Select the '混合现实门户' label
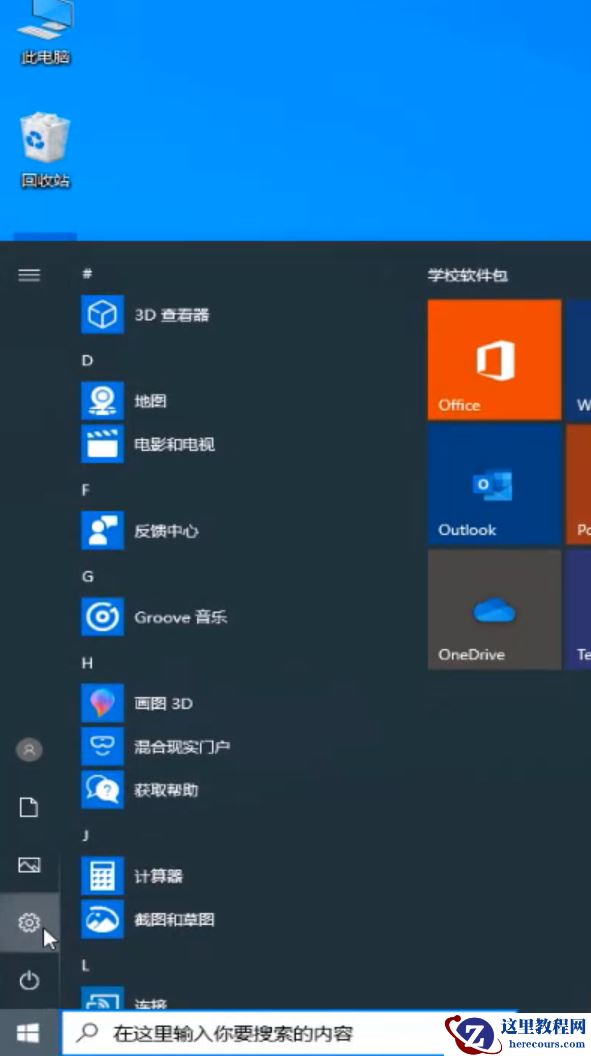Image resolution: width=591 pixels, height=1056 pixels. tap(182, 746)
